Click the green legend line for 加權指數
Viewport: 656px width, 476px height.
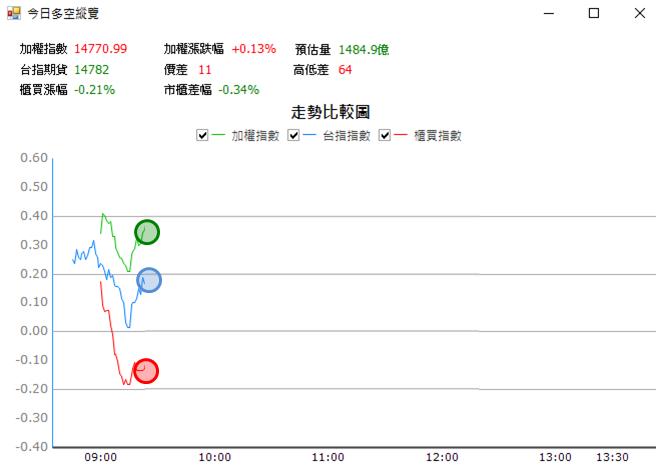pos(218,135)
